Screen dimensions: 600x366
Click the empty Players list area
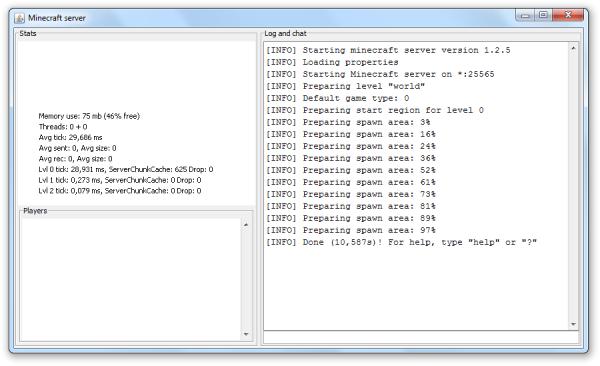[x=130, y=279]
